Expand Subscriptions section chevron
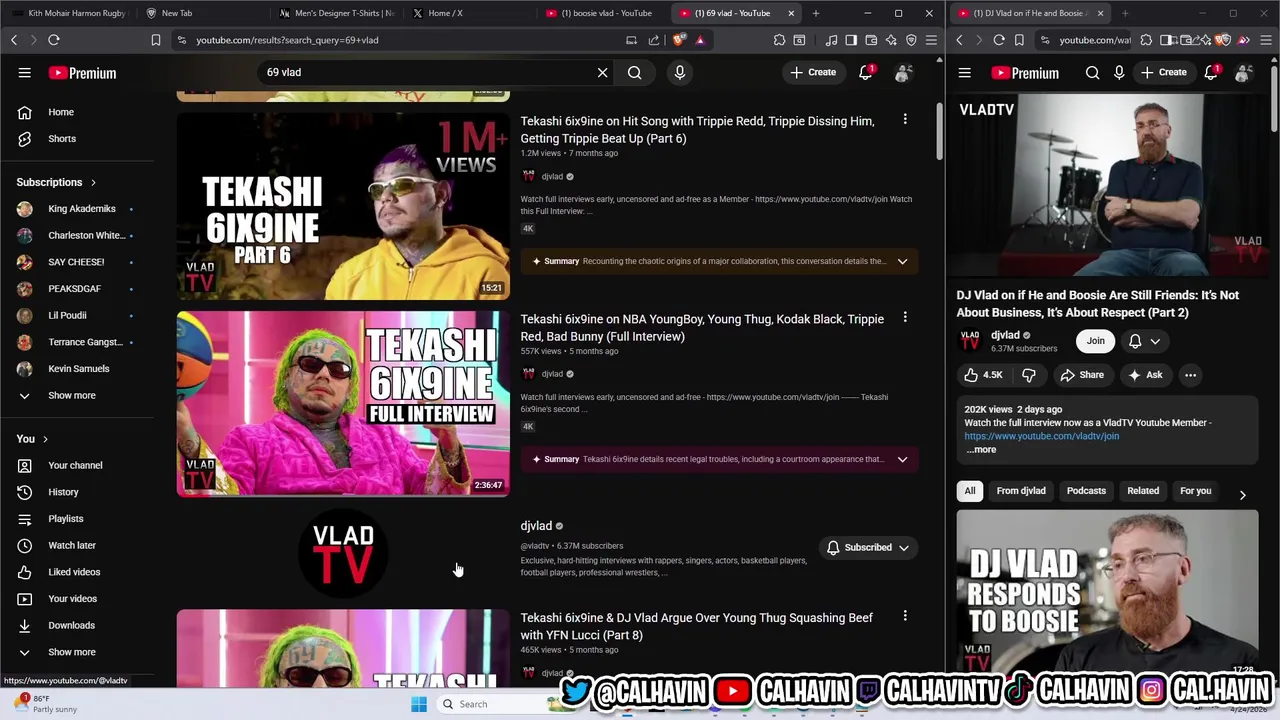 (93, 182)
